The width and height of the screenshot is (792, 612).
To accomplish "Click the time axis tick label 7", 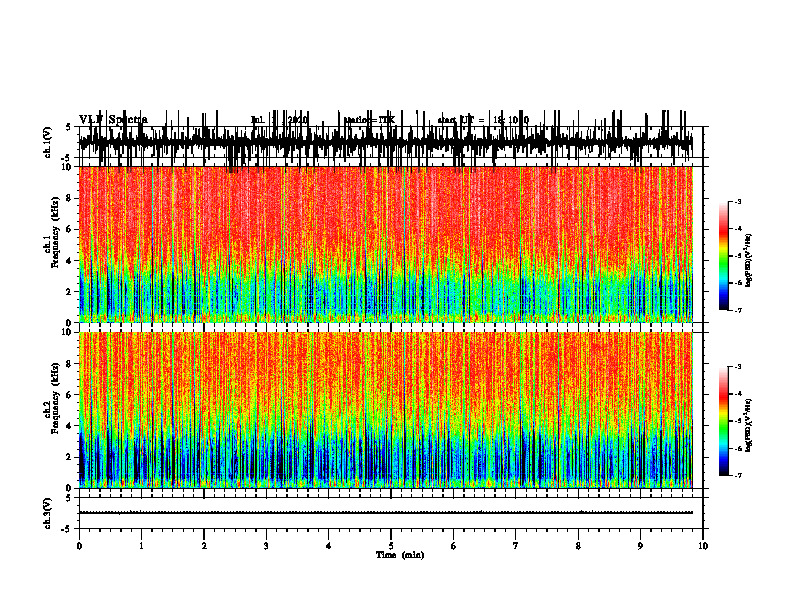I will click(x=516, y=546).
